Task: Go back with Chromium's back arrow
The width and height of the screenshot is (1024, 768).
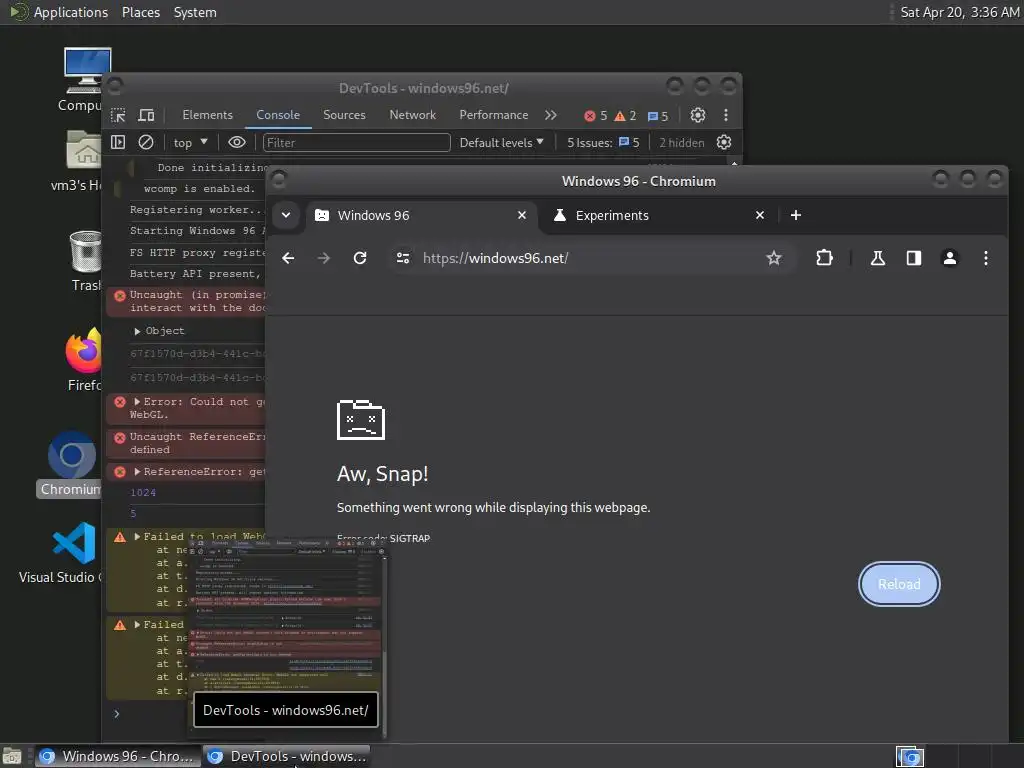Action: point(288,258)
